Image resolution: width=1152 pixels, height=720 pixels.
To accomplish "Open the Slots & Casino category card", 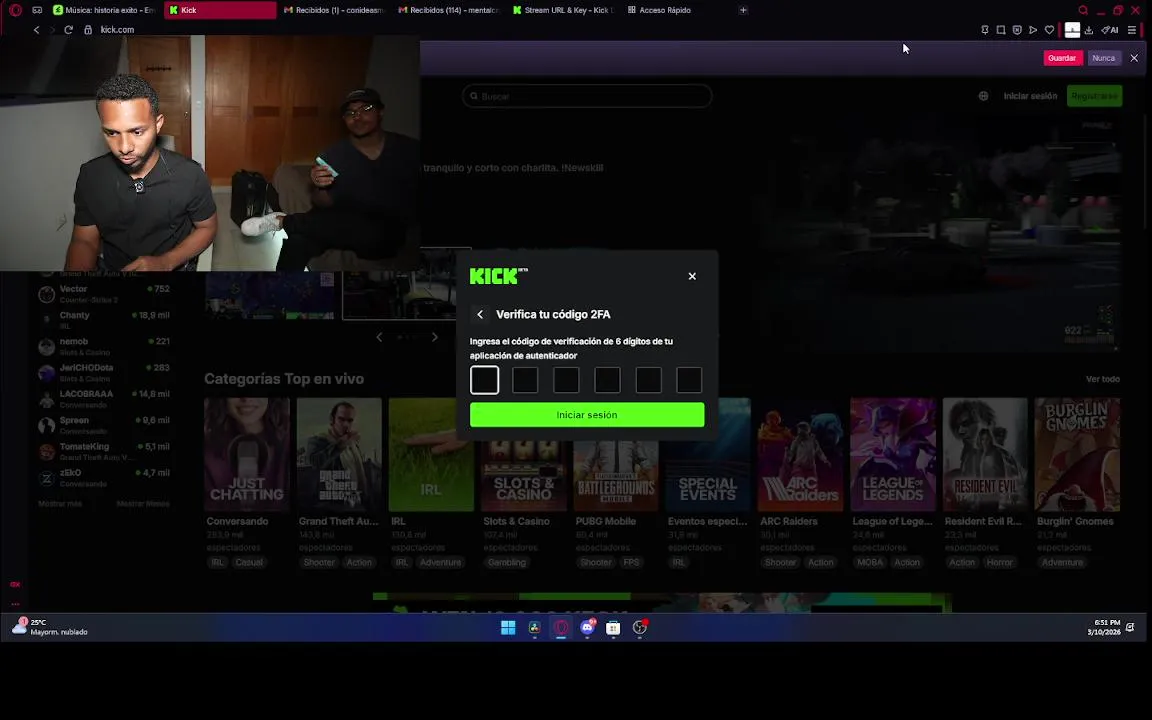I will (524, 455).
